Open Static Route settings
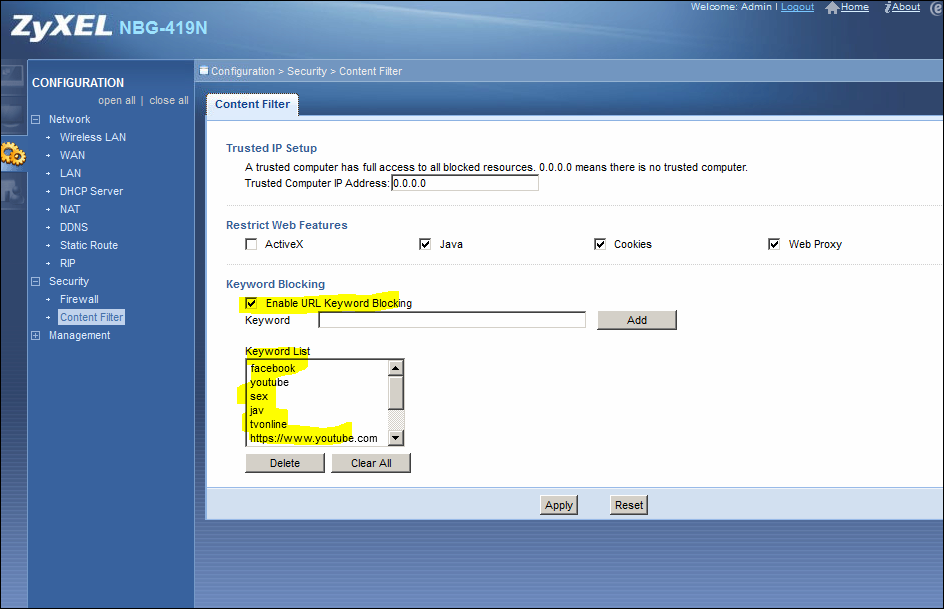 pyautogui.click(x=89, y=246)
